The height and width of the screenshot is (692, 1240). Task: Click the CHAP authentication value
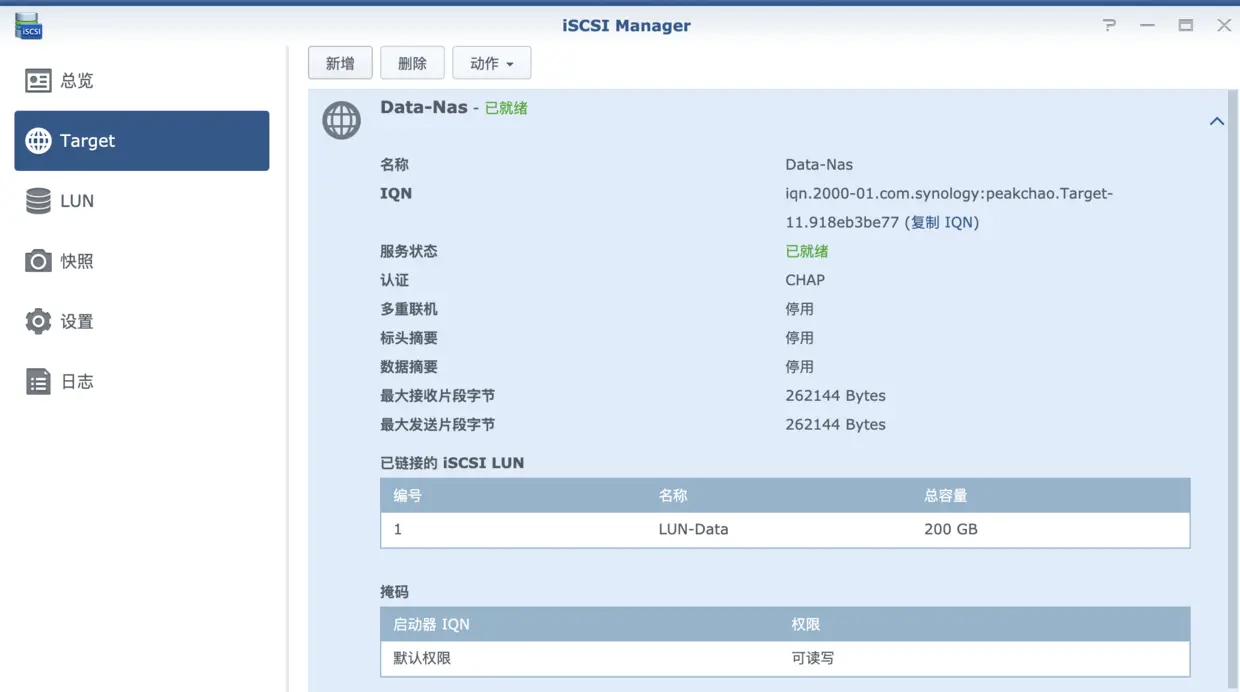point(805,279)
